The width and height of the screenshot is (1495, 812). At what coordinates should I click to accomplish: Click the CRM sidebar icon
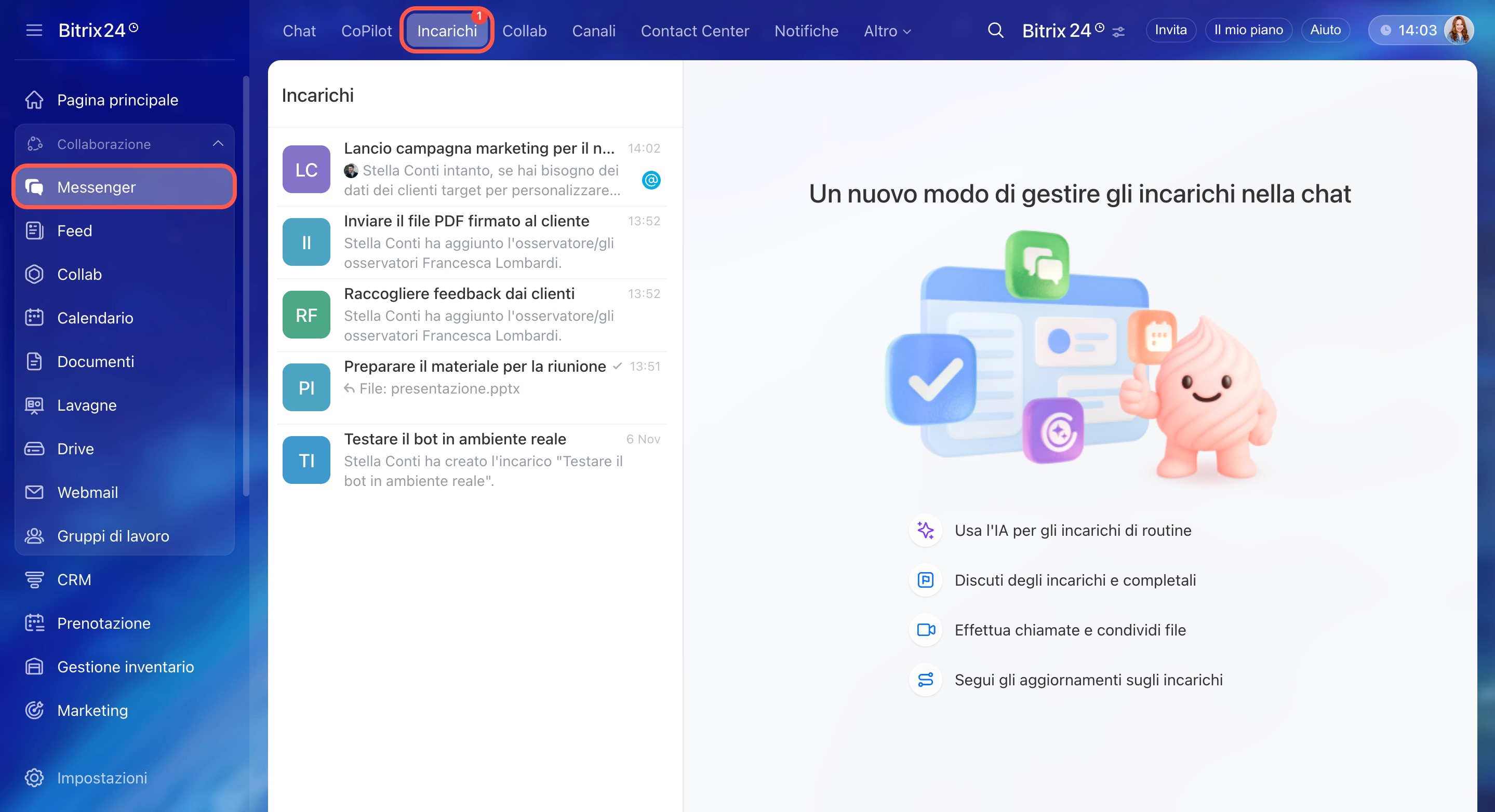click(x=34, y=579)
